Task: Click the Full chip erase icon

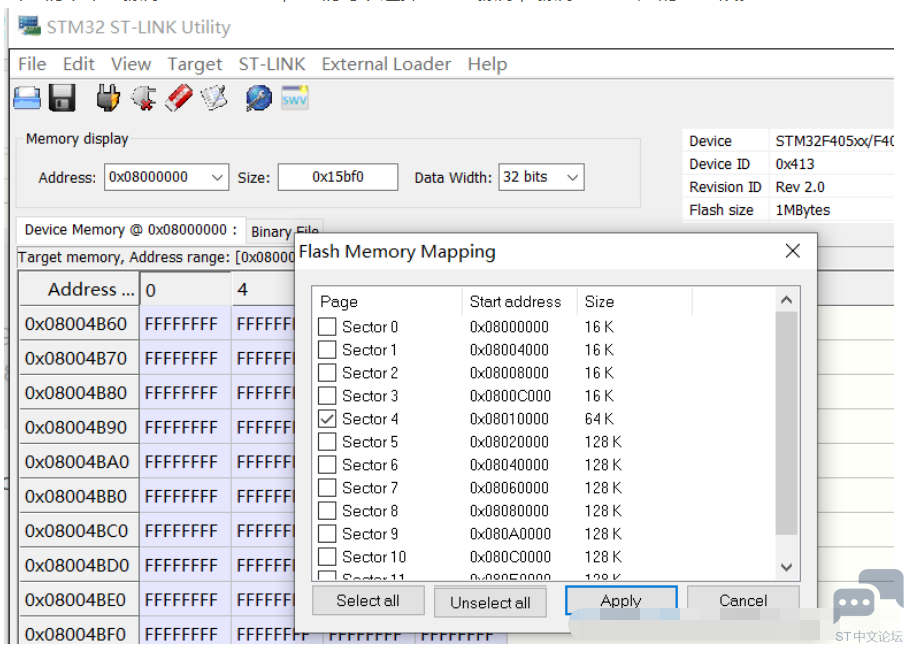Action: 179,98
